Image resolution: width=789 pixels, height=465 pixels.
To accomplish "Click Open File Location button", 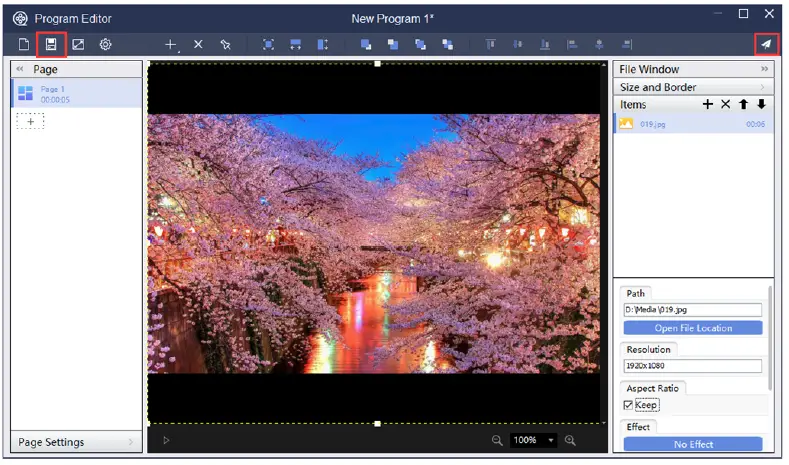I will [693, 328].
